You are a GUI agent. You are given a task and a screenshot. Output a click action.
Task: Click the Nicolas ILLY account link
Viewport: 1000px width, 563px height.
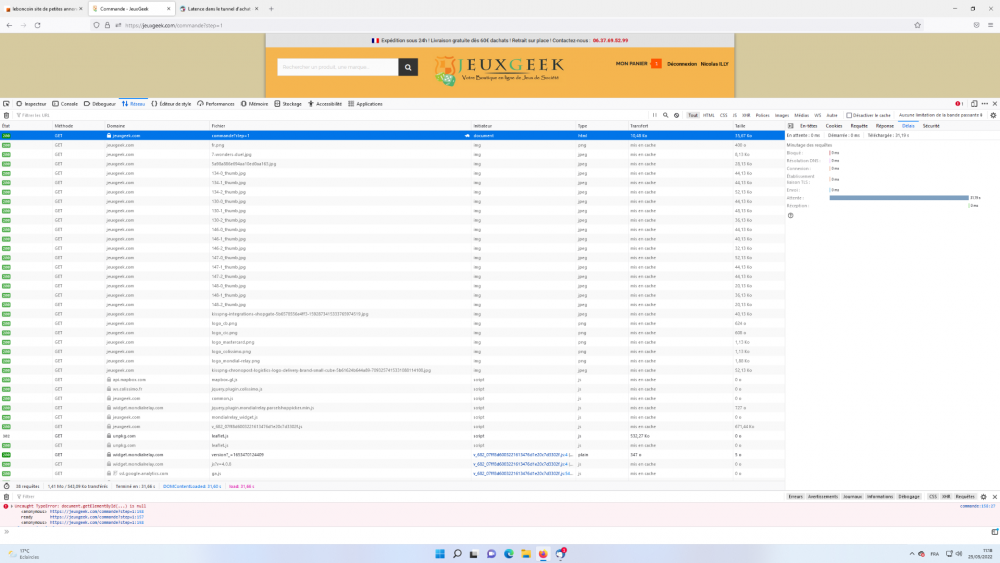point(714,64)
